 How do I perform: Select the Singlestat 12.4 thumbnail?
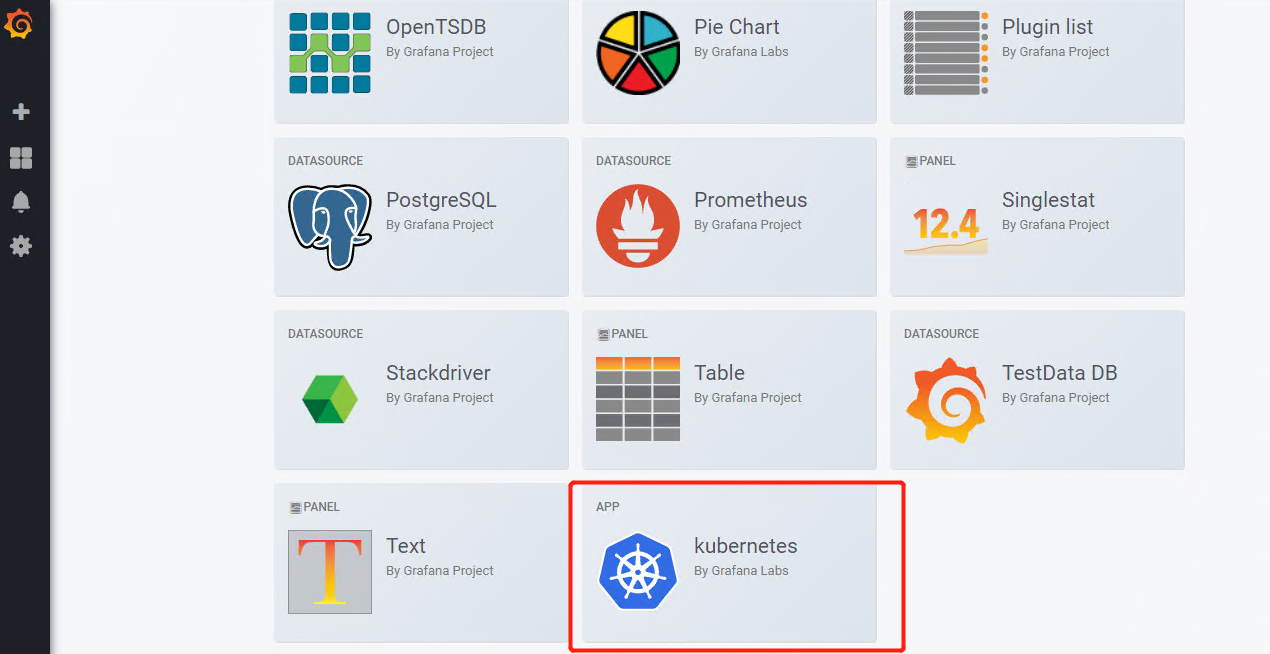point(946,226)
